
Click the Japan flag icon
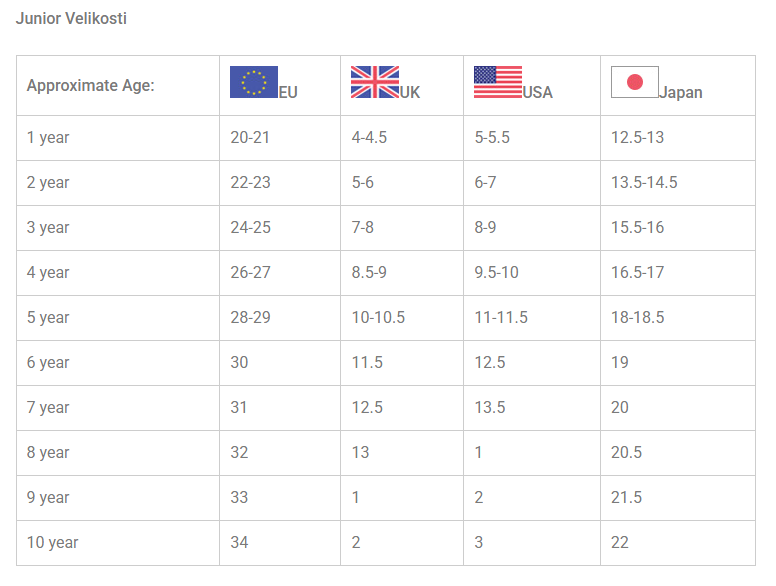coord(634,82)
